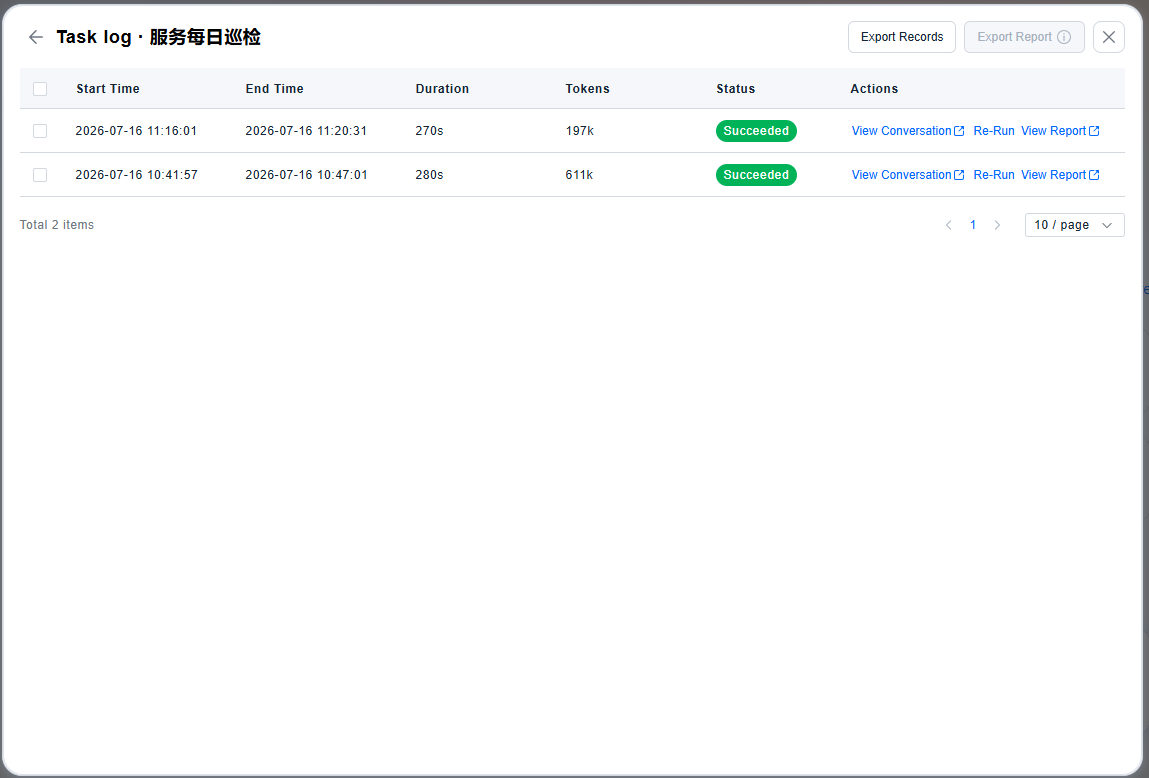Click the Succeeded badge of the 10:41:57 run
1149x778 pixels.
[x=755, y=175]
